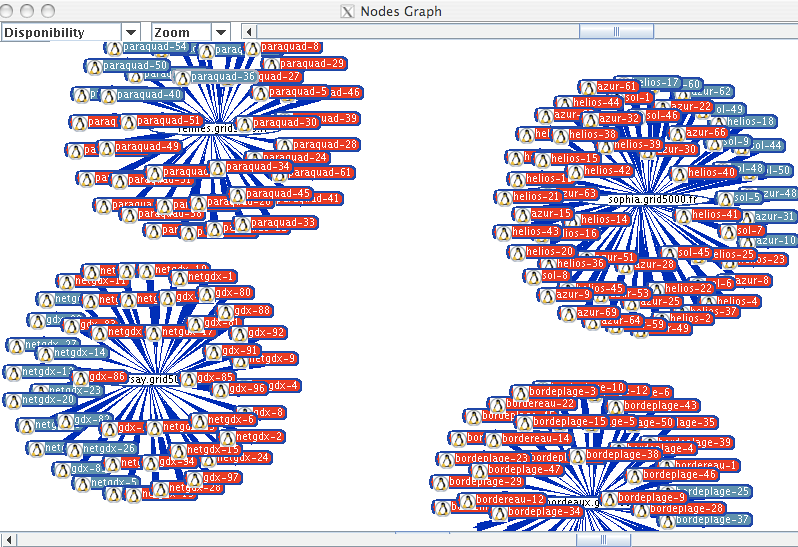
Task: Select the penguin icon of paraquad-36
Action: click(x=181, y=77)
